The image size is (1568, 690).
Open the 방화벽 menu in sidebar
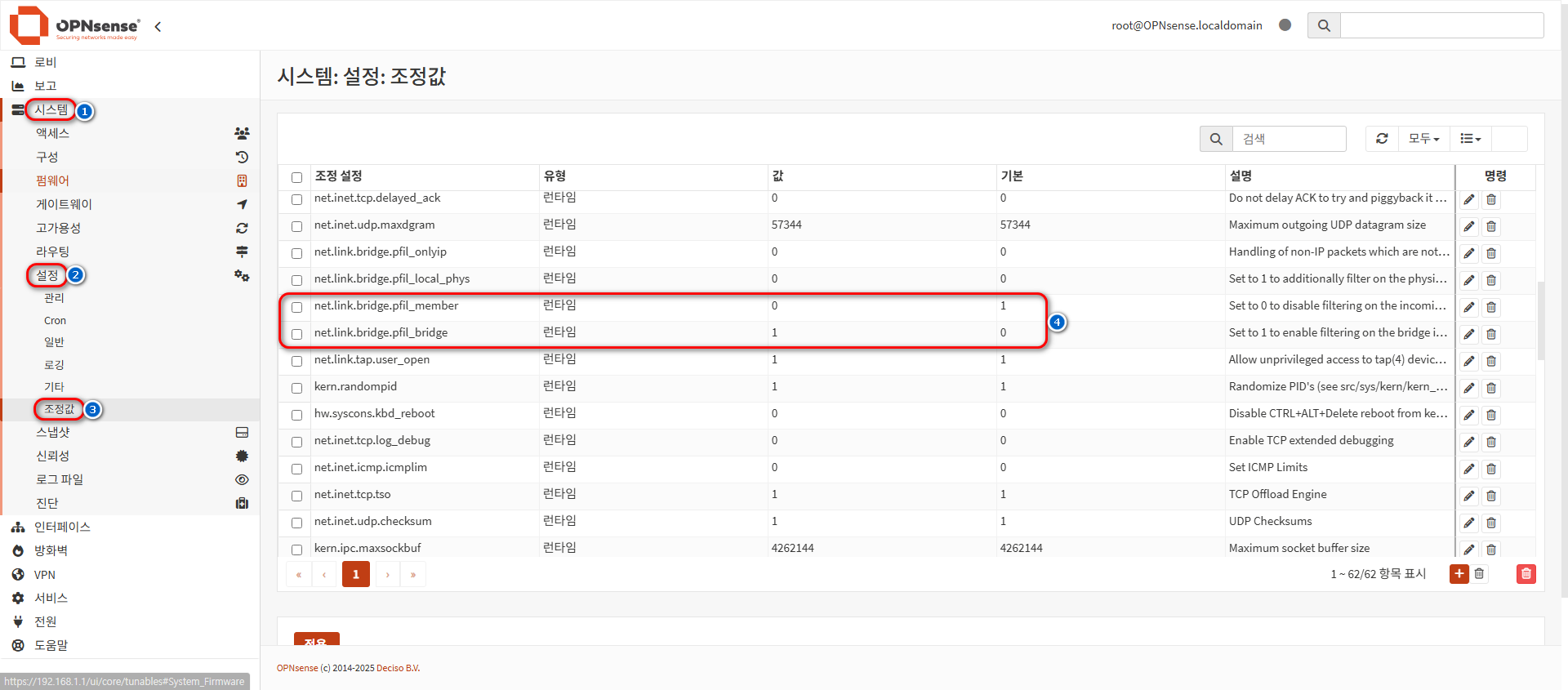point(51,550)
